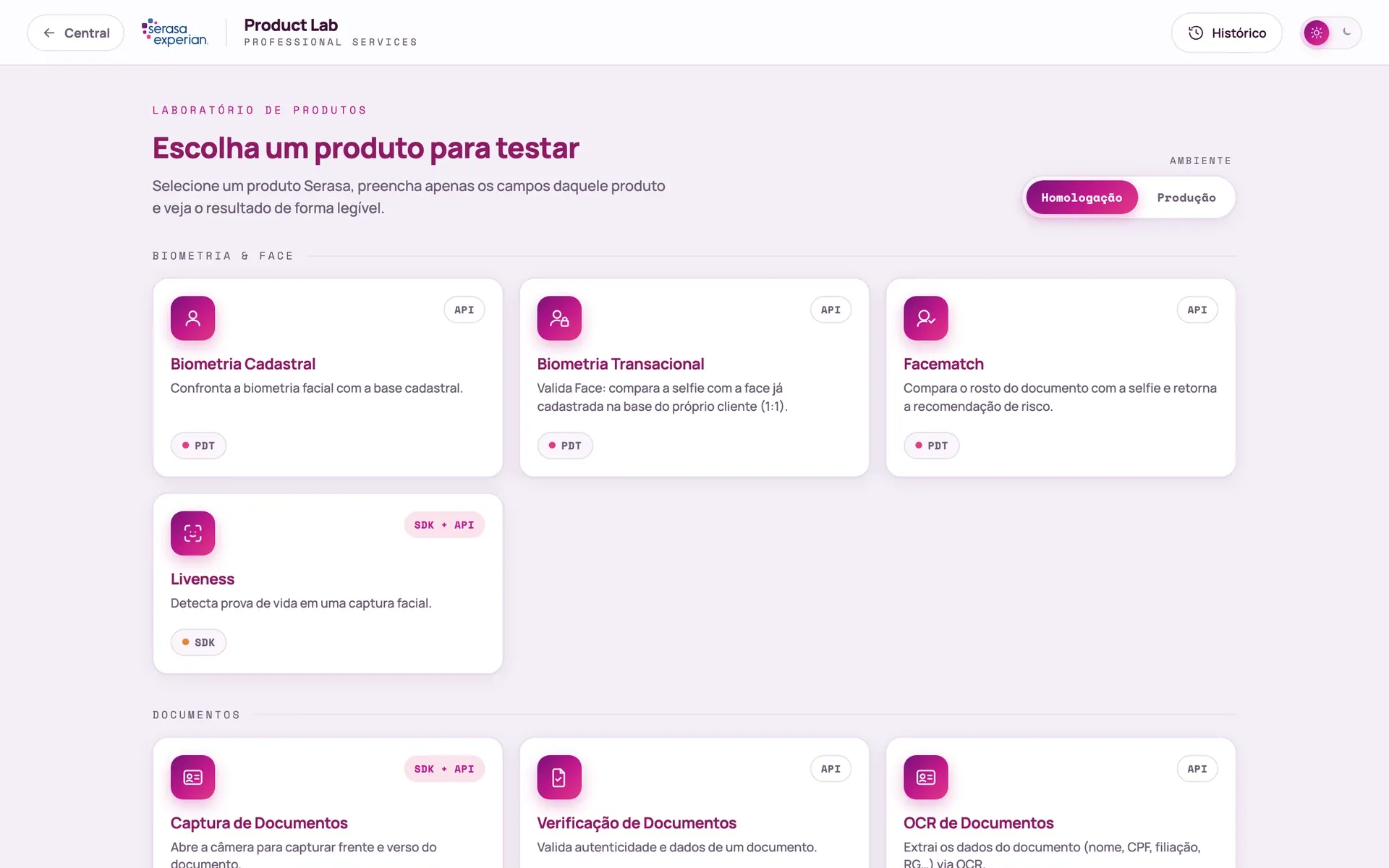
Task: Click the Product Lab header title
Action: click(291, 25)
